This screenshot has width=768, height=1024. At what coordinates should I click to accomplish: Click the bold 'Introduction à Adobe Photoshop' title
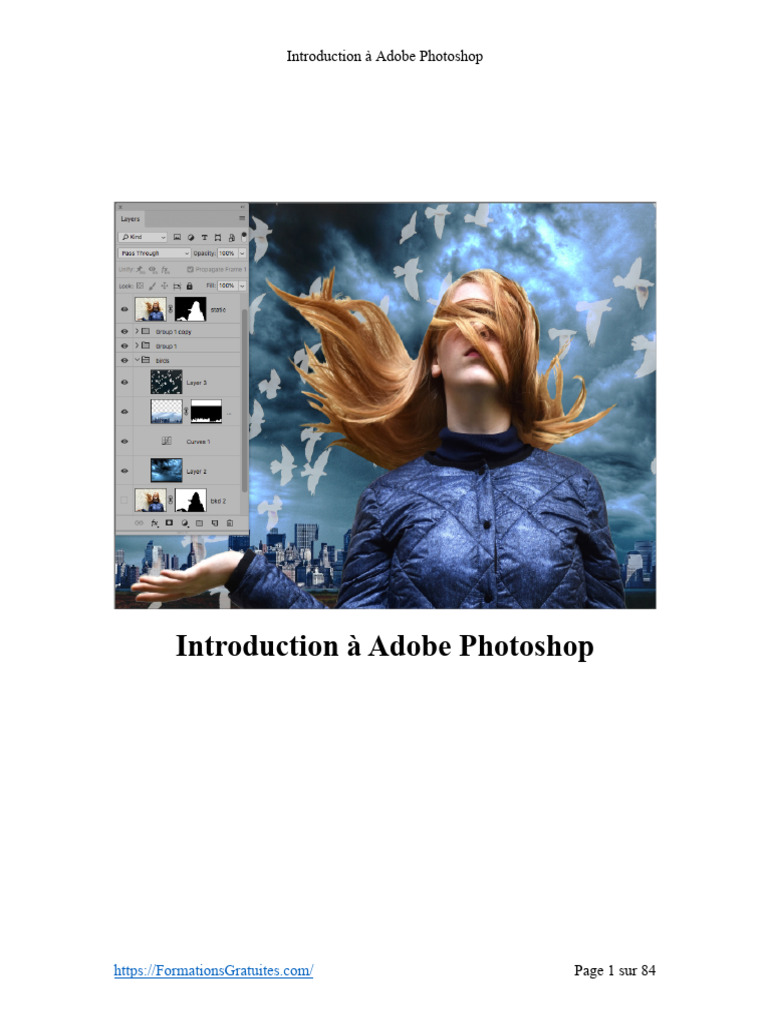point(385,647)
